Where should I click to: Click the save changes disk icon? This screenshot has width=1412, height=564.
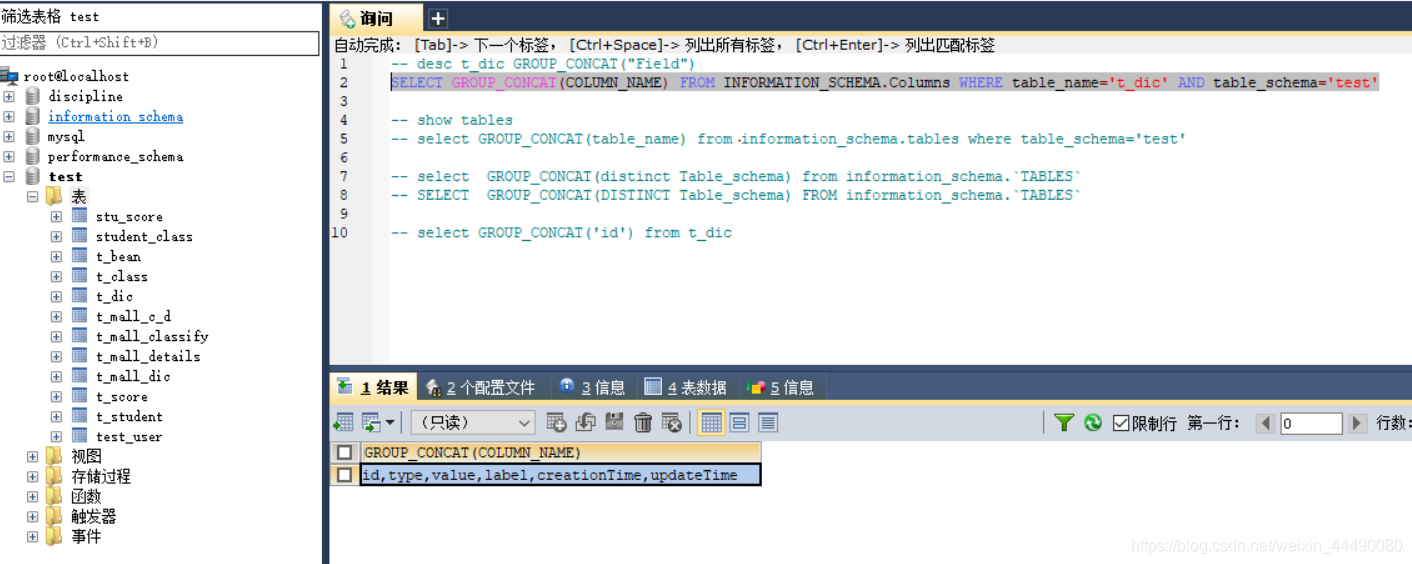click(x=615, y=423)
